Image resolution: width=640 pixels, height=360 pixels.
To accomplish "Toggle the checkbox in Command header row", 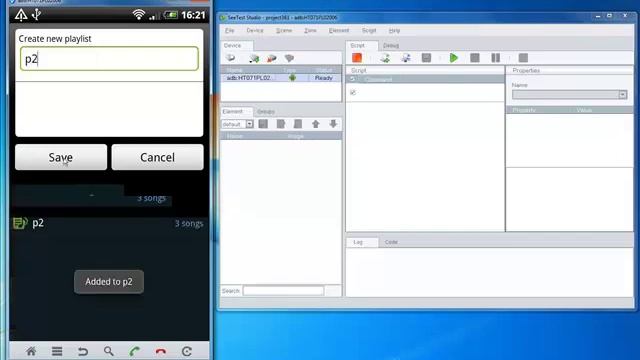I will tap(353, 79).
